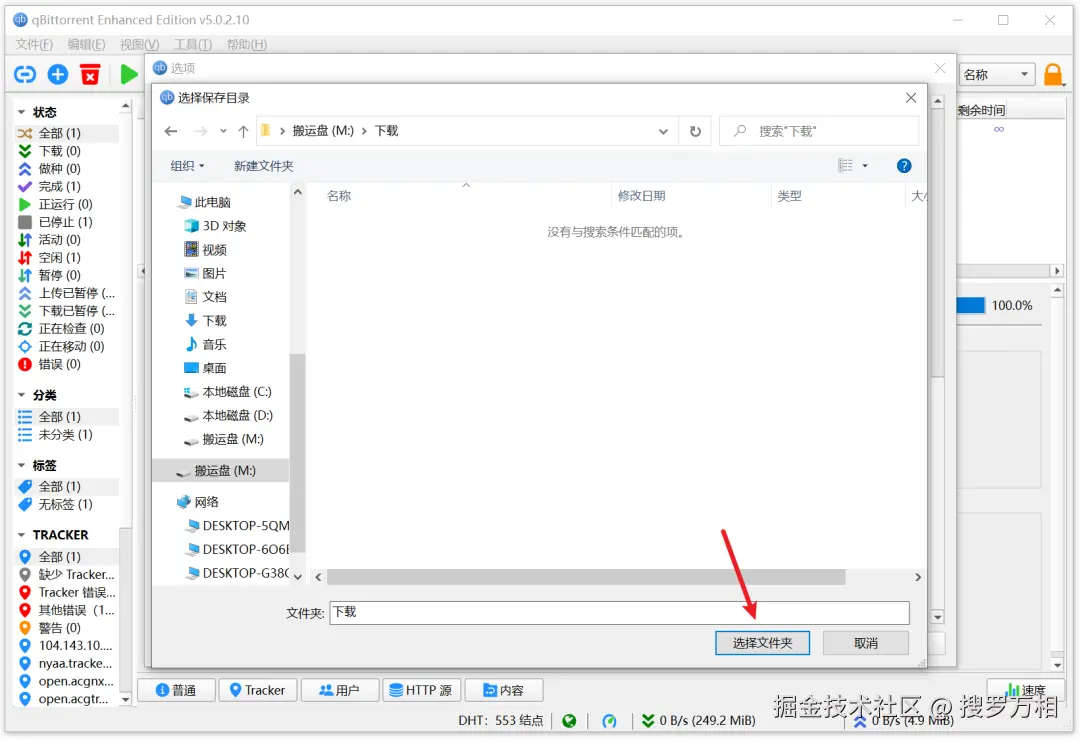Viewport: 1080px width, 742px height.
Task: Open view options dropdown arrow
Action: pos(865,166)
